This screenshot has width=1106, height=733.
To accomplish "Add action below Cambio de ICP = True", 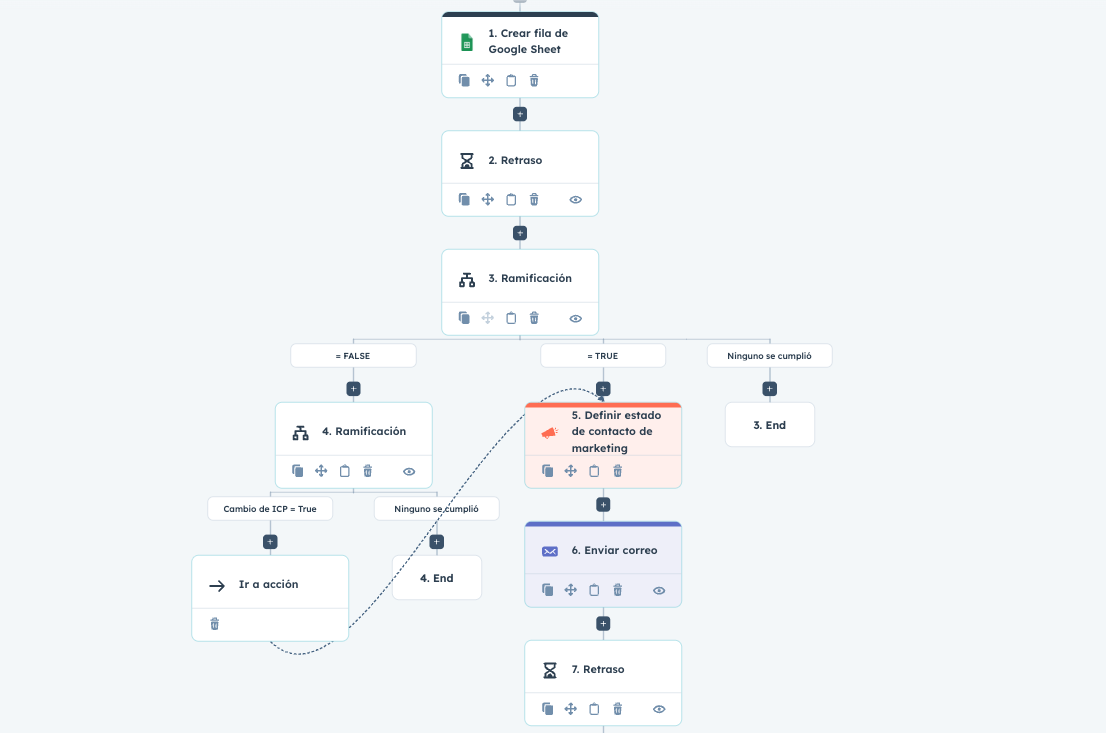I will tap(270, 541).
